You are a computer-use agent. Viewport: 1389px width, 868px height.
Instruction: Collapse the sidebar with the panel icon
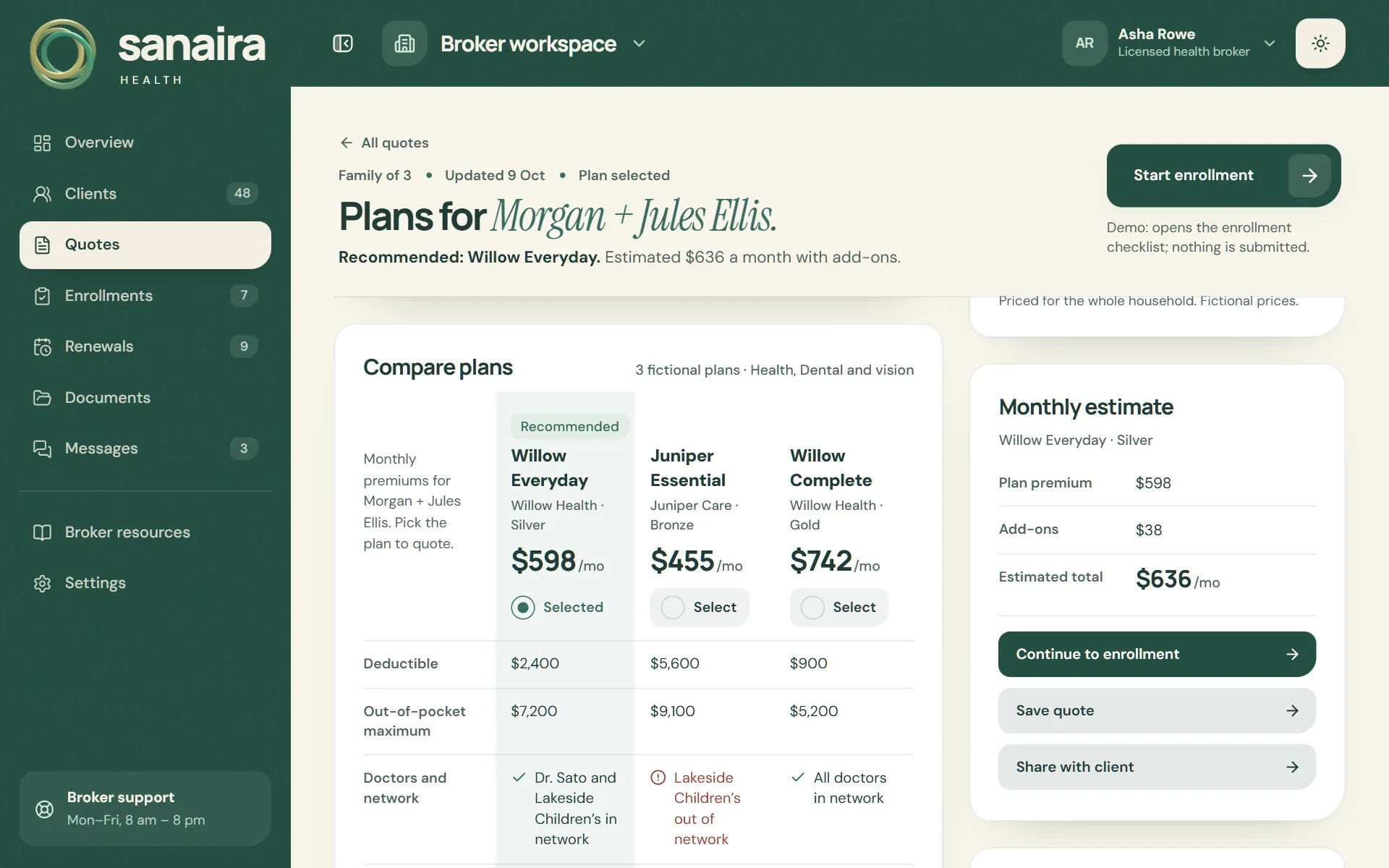pyautogui.click(x=343, y=43)
